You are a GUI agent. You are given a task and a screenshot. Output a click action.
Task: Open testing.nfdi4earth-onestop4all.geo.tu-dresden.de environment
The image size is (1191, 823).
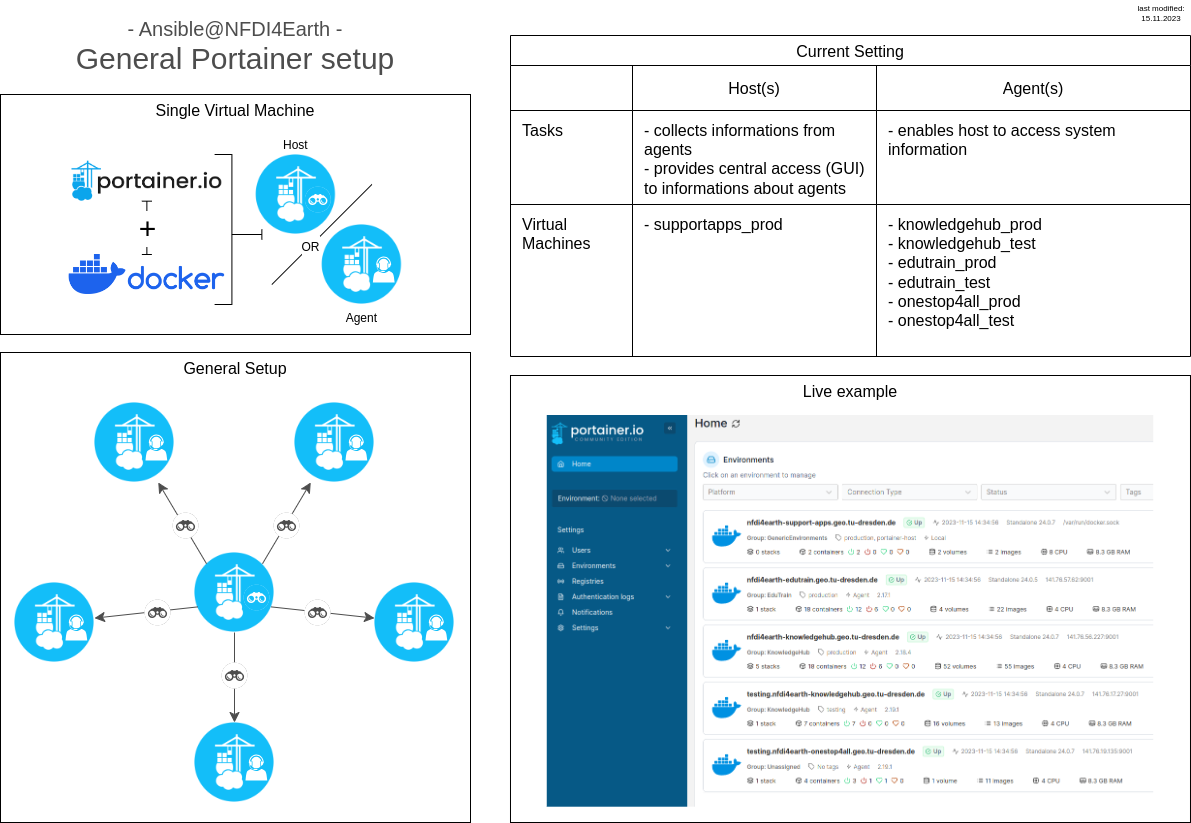pyautogui.click(x=830, y=751)
